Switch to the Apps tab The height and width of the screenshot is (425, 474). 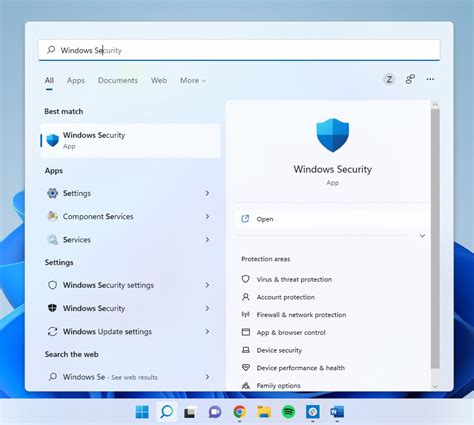pos(76,80)
